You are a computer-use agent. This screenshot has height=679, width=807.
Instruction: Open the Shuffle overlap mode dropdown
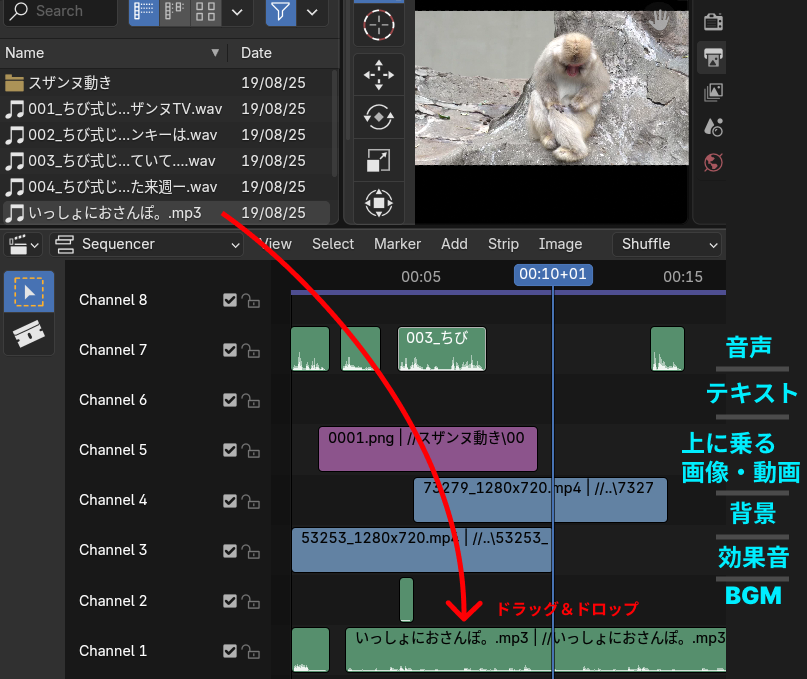(668, 244)
